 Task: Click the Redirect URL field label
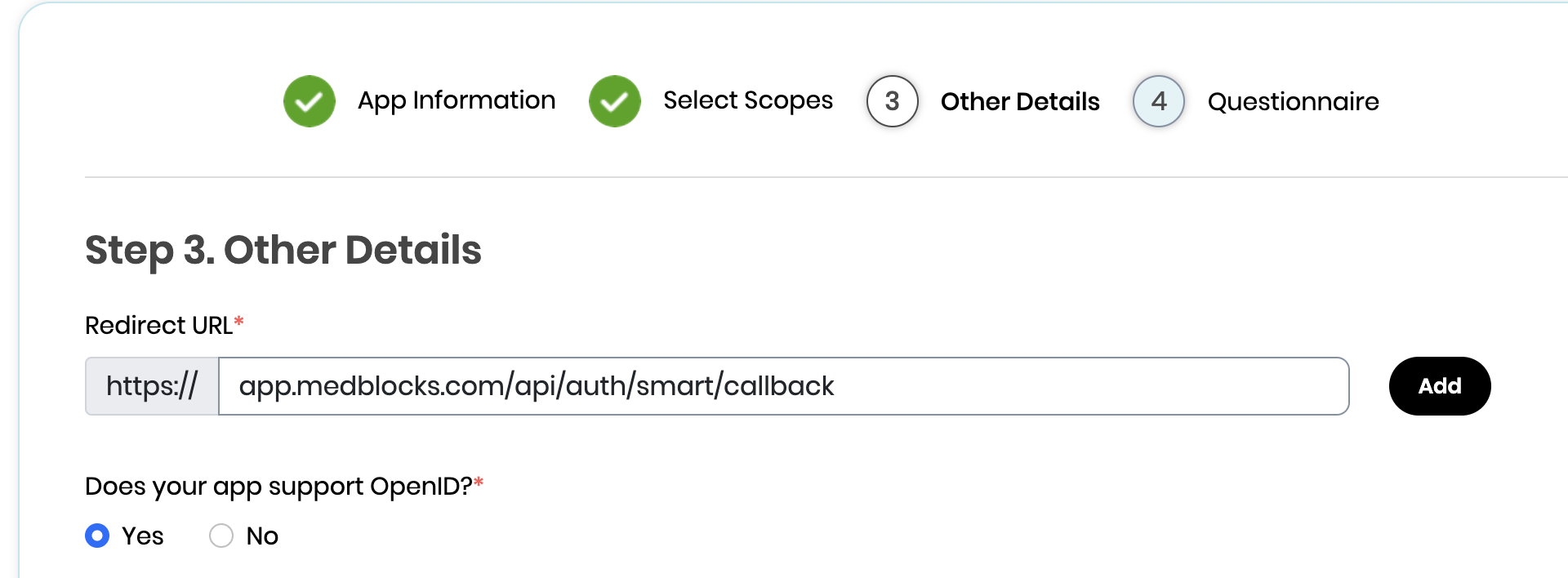coord(158,325)
